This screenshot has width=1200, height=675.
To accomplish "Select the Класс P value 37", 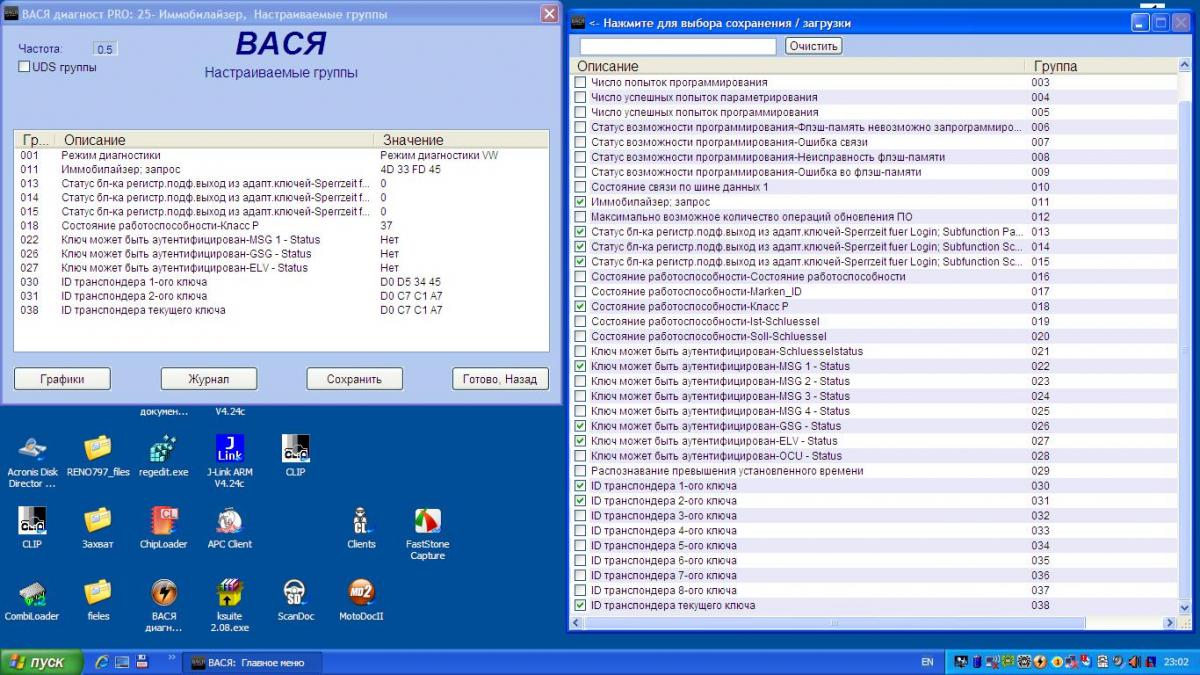I will pyautogui.click(x=386, y=225).
